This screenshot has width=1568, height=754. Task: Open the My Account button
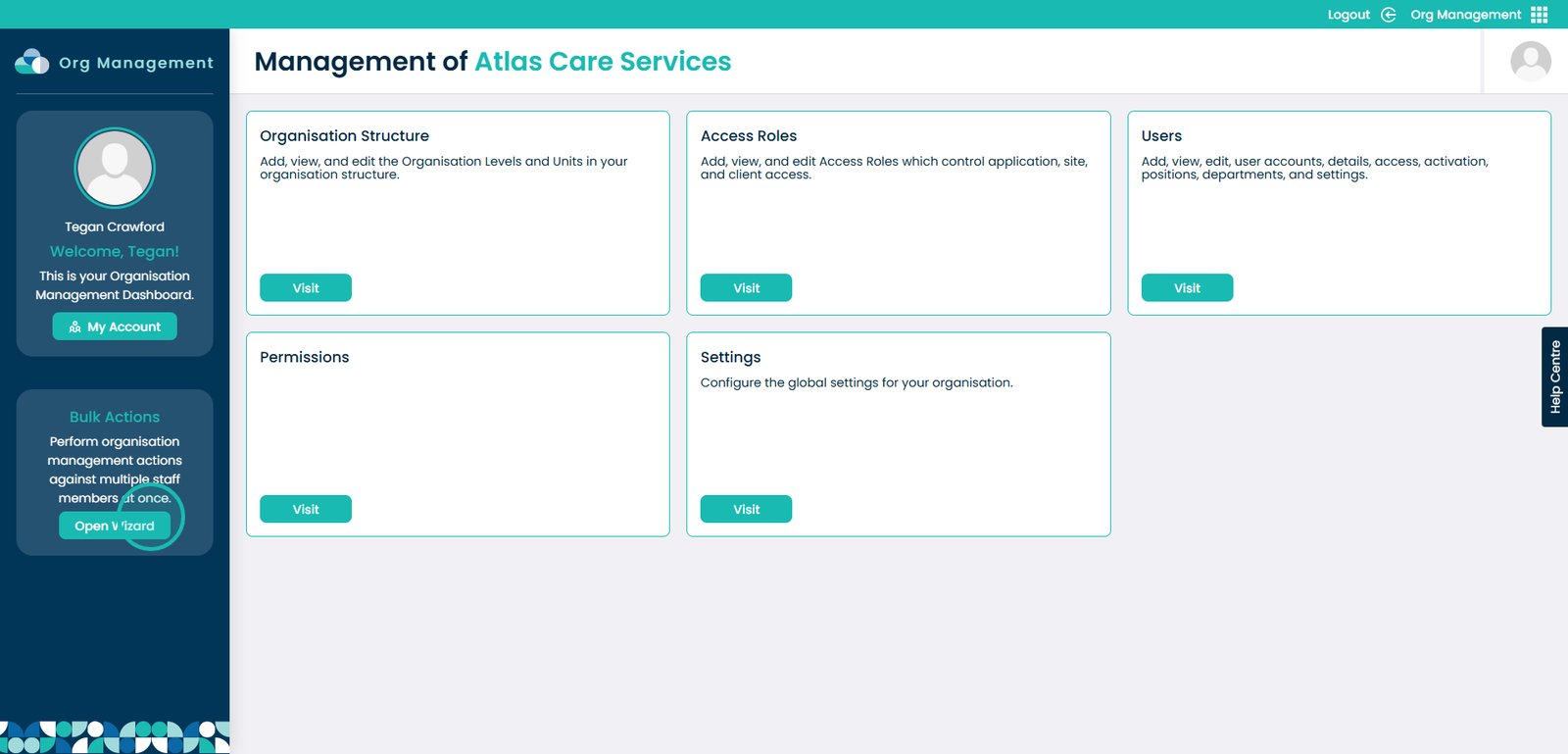(x=115, y=327)
